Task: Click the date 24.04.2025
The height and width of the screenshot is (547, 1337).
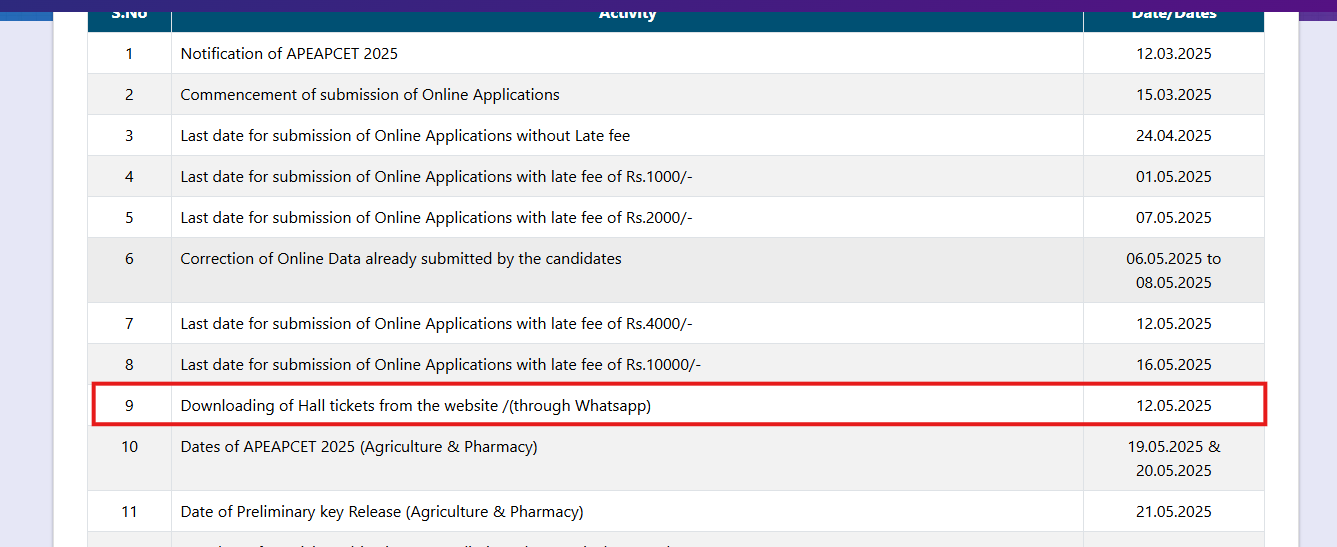Action: pos(1173,136)
